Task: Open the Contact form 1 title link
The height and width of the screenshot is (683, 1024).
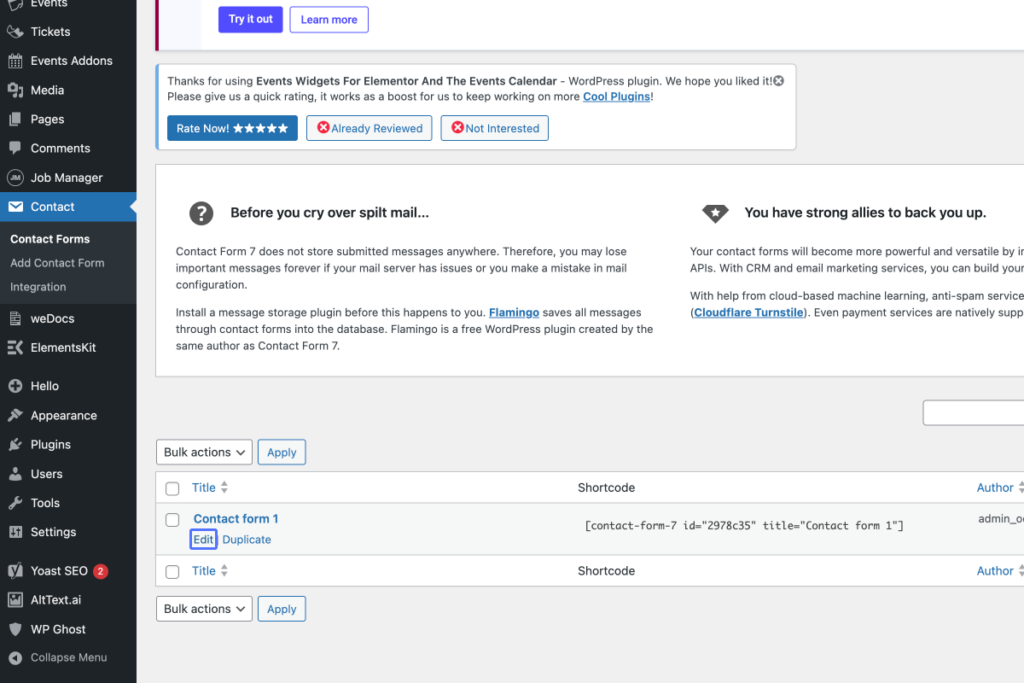Action: (236, 518)
